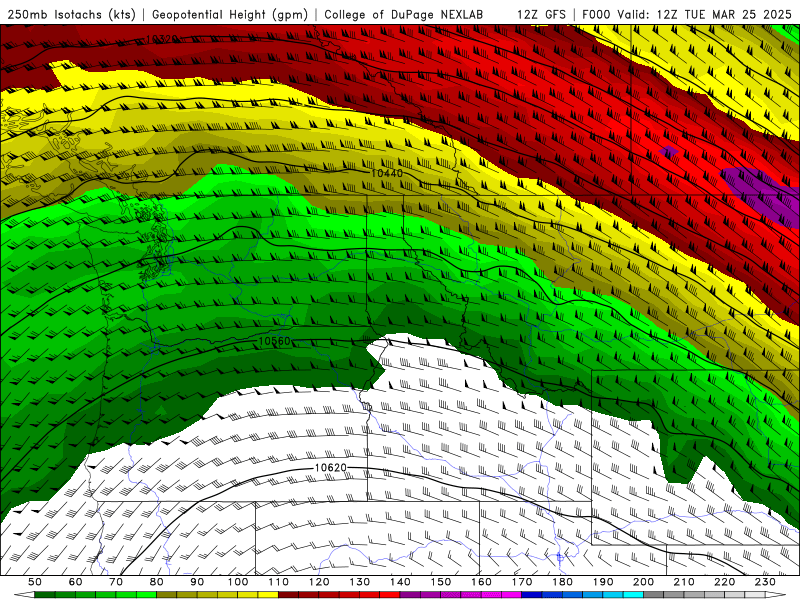
Task: Click the "12Z GFS" model run label
Action: pos(541,14)
